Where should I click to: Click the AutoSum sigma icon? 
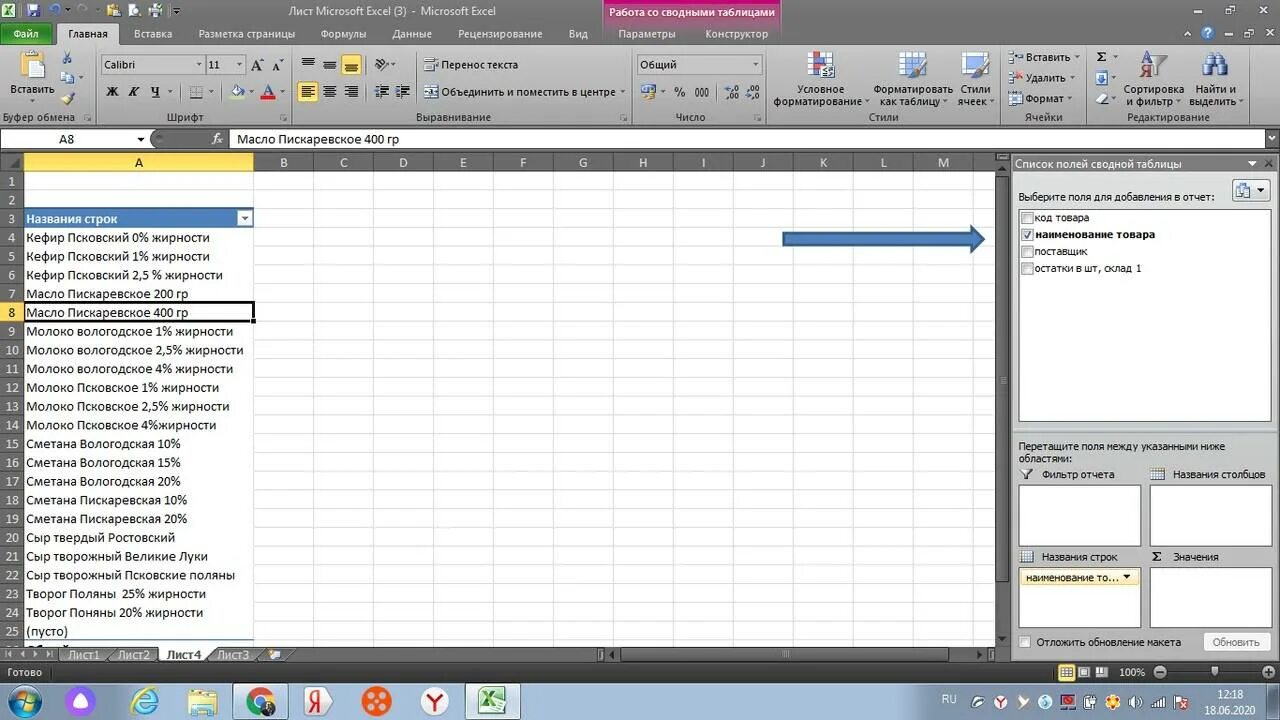[x=1101, y=58]
